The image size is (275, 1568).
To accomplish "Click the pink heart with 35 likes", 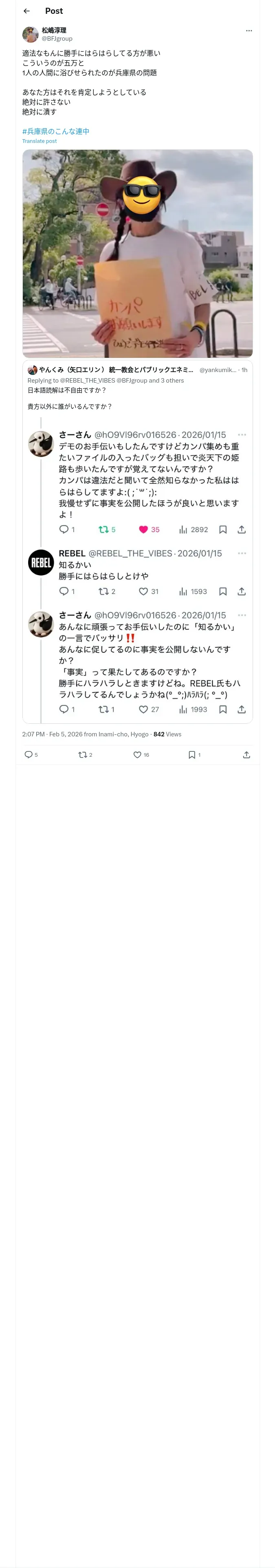I will coord(143,530).
